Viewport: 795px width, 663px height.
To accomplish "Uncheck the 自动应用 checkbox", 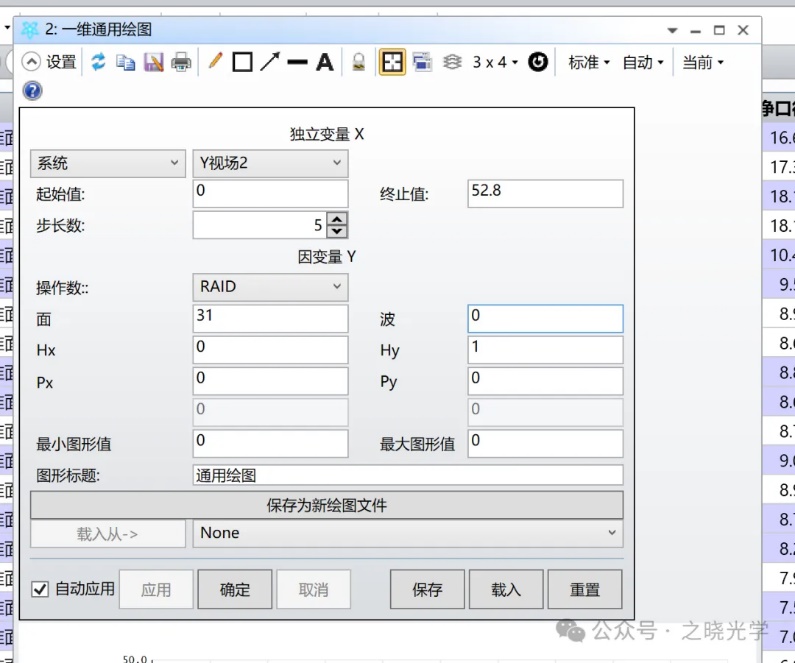I will (x=41, y=589).
